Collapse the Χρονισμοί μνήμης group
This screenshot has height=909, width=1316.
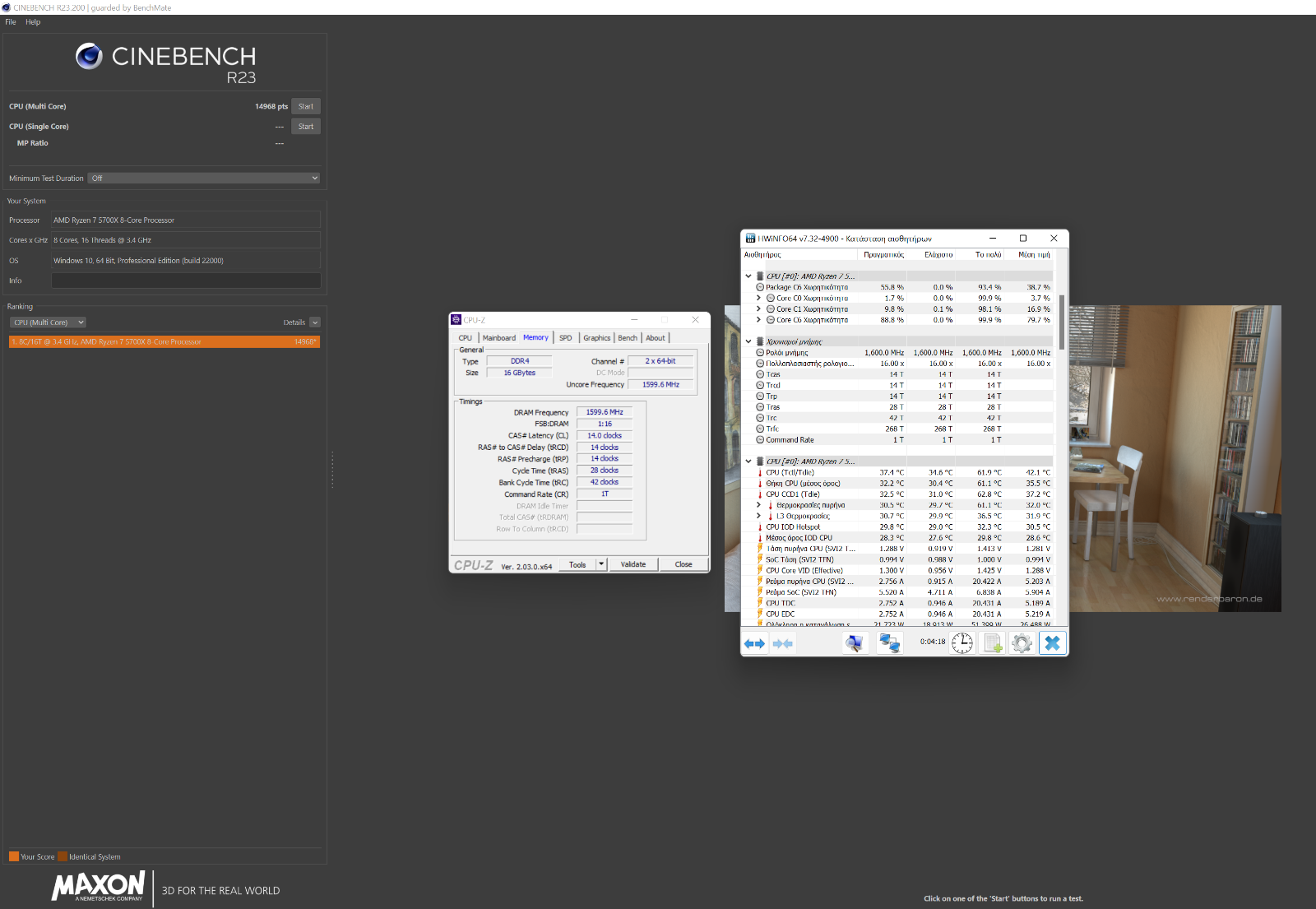click(748, 341)
